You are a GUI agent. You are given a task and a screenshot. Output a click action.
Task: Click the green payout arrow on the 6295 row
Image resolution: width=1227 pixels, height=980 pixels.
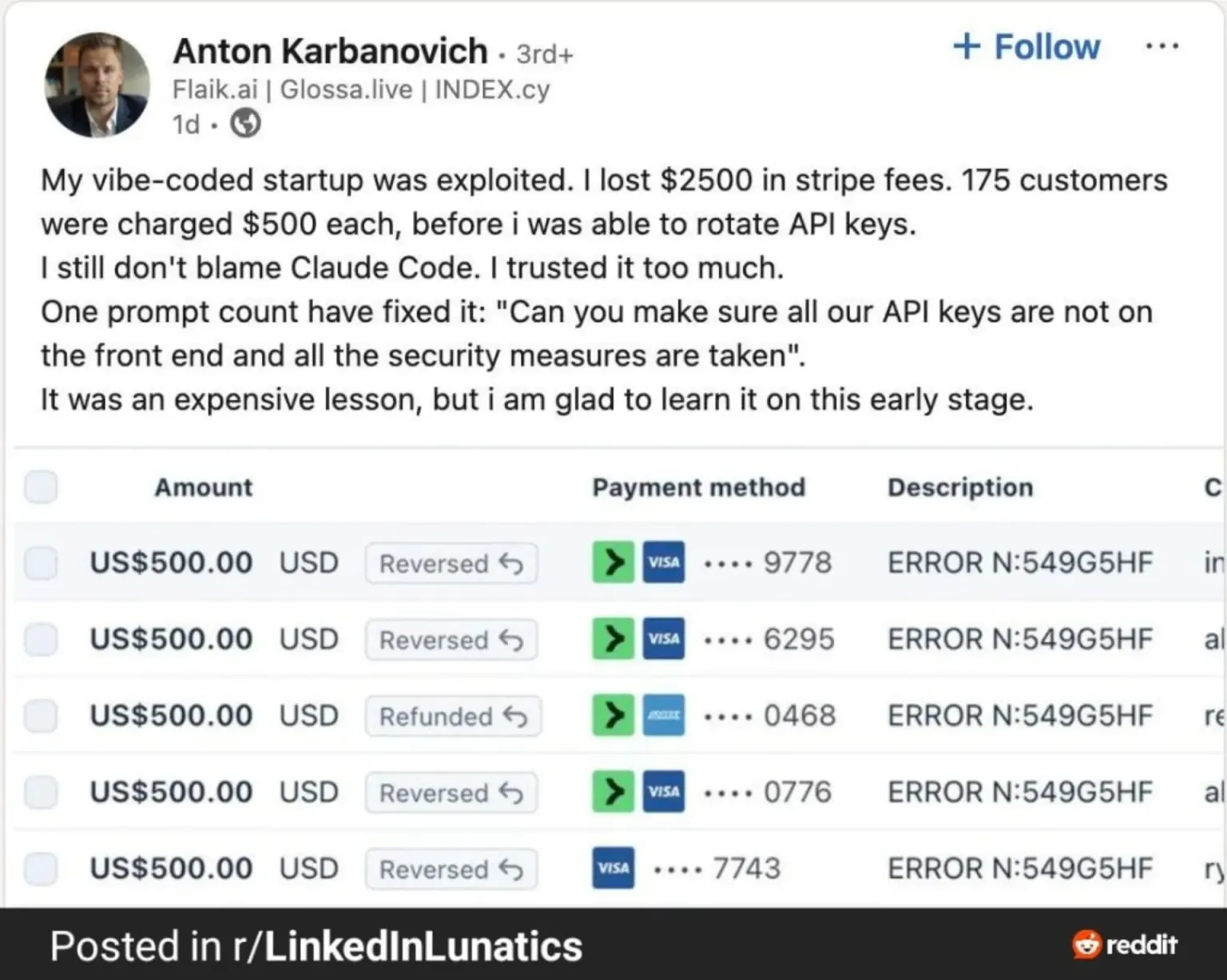point(612,639)
